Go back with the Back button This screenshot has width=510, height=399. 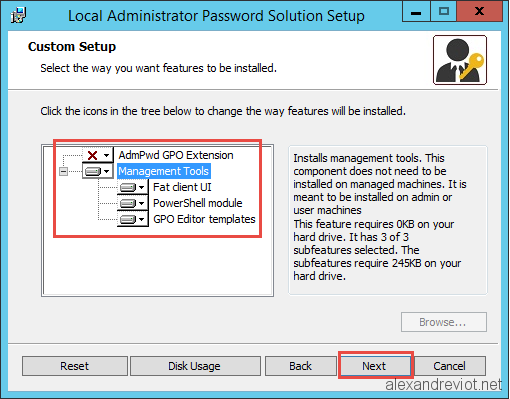click(x=300, y=366)
